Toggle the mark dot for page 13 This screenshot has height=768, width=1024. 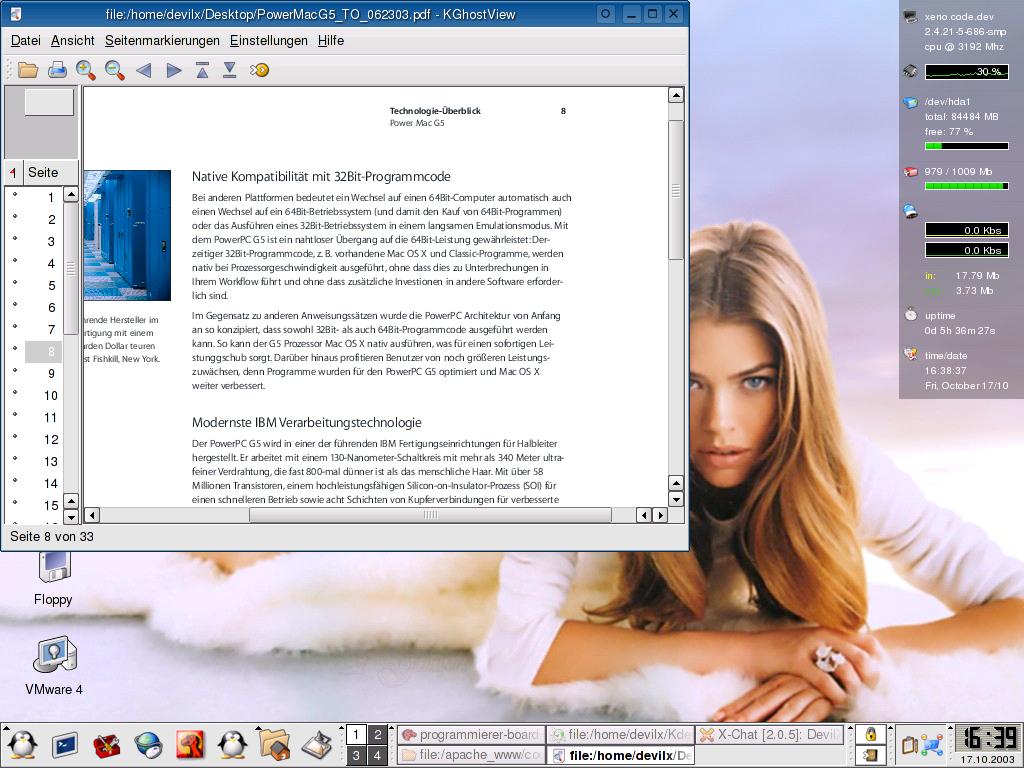click(15, 458)
